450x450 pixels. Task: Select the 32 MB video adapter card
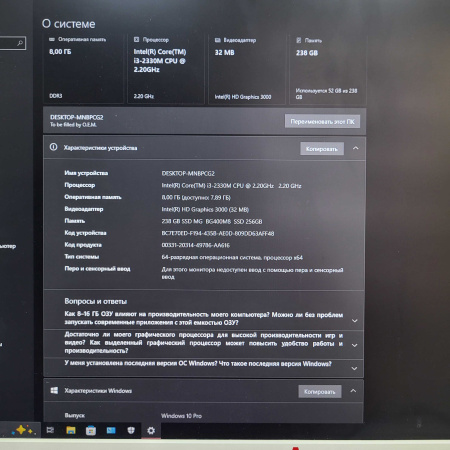coord(247,69)
